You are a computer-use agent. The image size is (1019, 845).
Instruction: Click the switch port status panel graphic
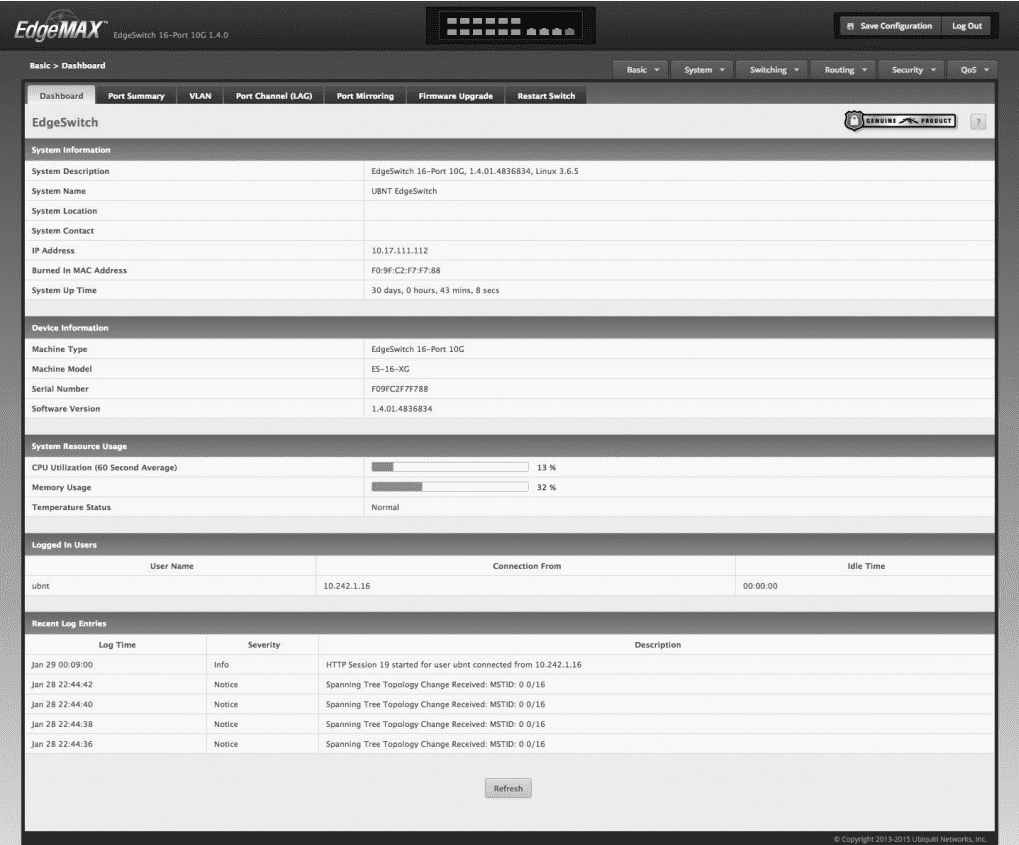(x=511, y=27)
